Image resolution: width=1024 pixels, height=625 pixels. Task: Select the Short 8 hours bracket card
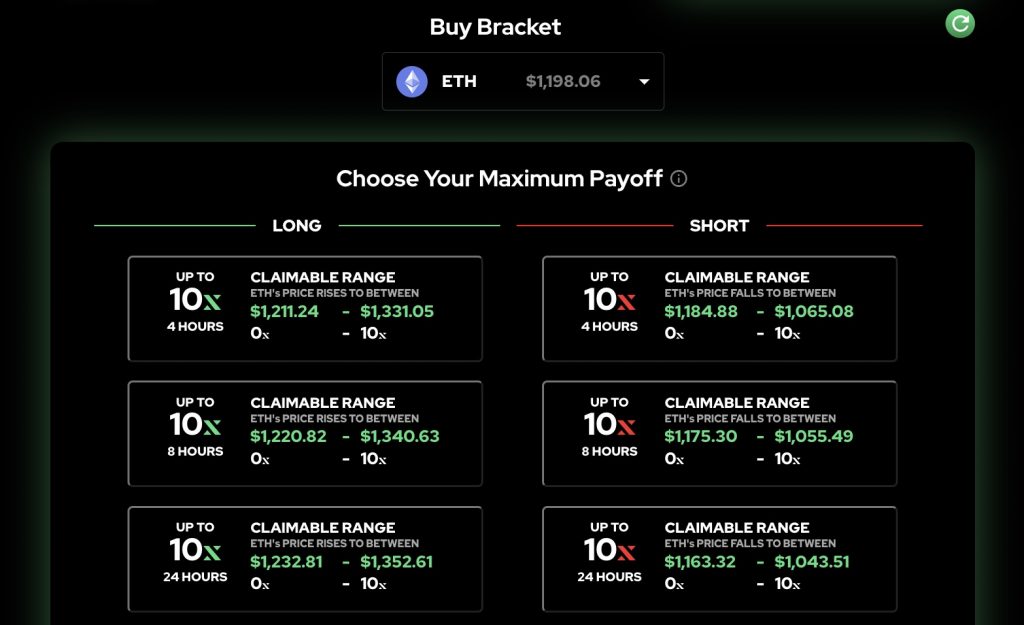pos(720,434)
